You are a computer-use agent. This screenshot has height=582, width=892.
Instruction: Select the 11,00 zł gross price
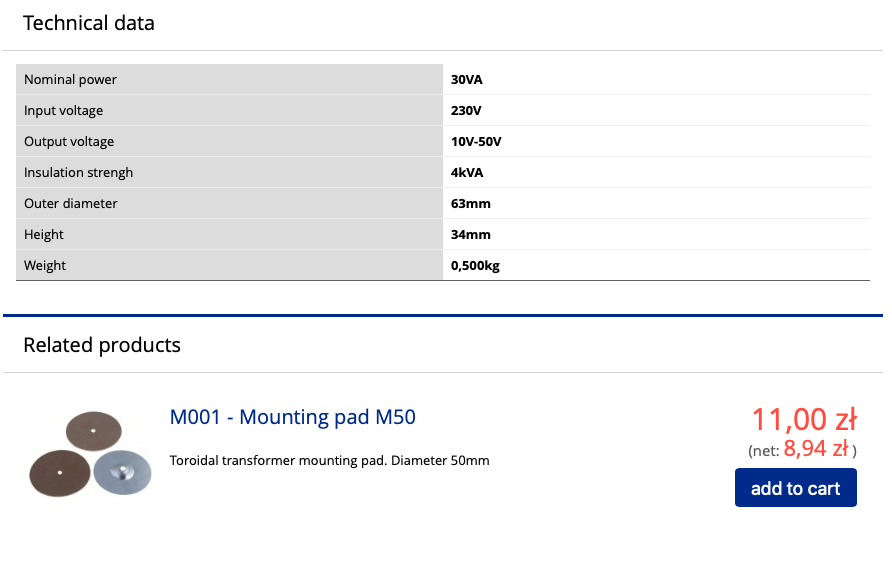[804, 420]
